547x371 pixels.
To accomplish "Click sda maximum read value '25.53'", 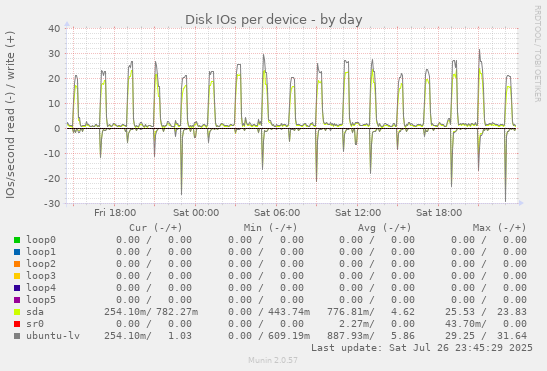I will [x=460, y=312].
